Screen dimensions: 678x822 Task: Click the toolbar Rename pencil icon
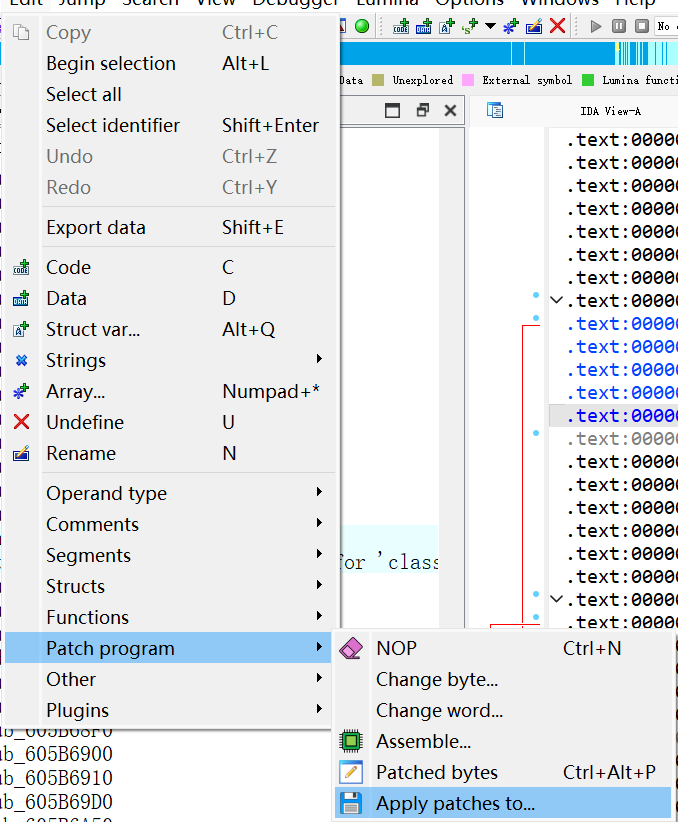pos(534,26)
